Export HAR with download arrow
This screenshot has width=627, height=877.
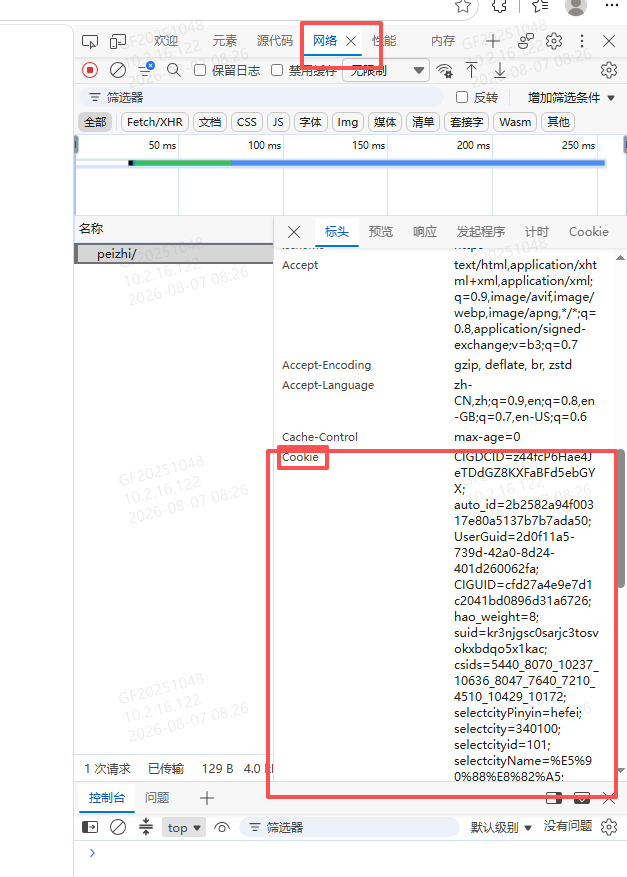499,70
